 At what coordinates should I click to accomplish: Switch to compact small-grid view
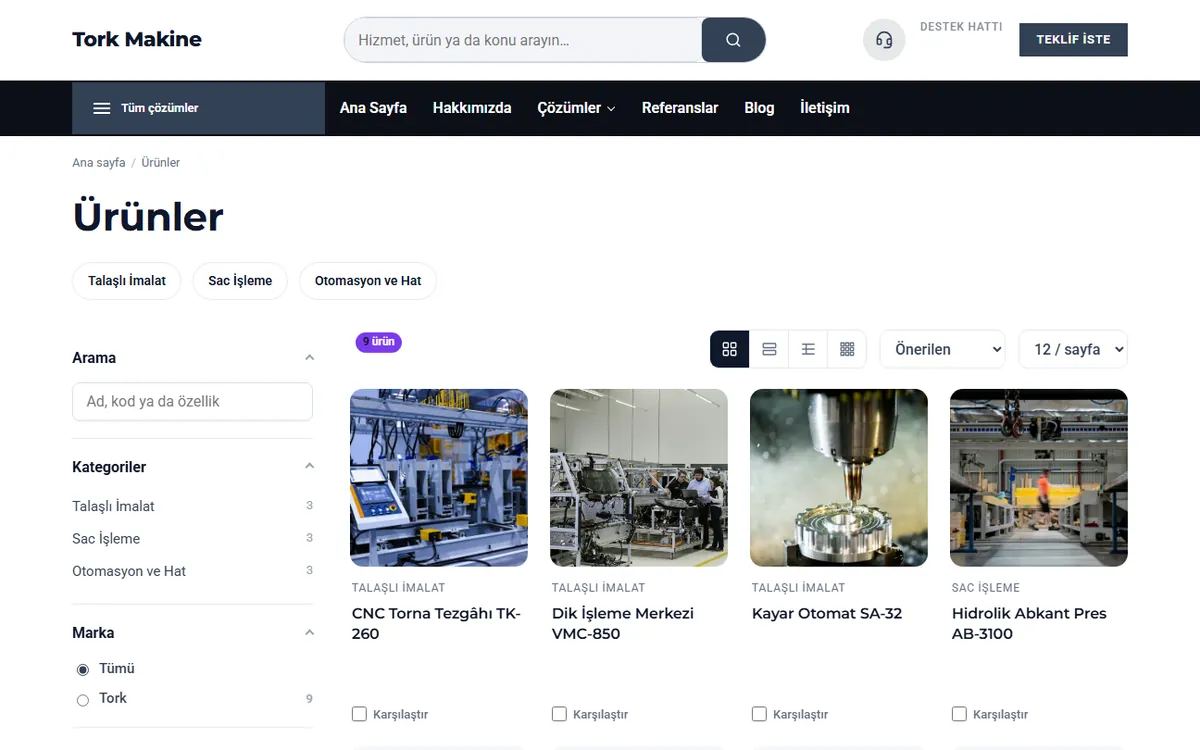pos(847,349)
